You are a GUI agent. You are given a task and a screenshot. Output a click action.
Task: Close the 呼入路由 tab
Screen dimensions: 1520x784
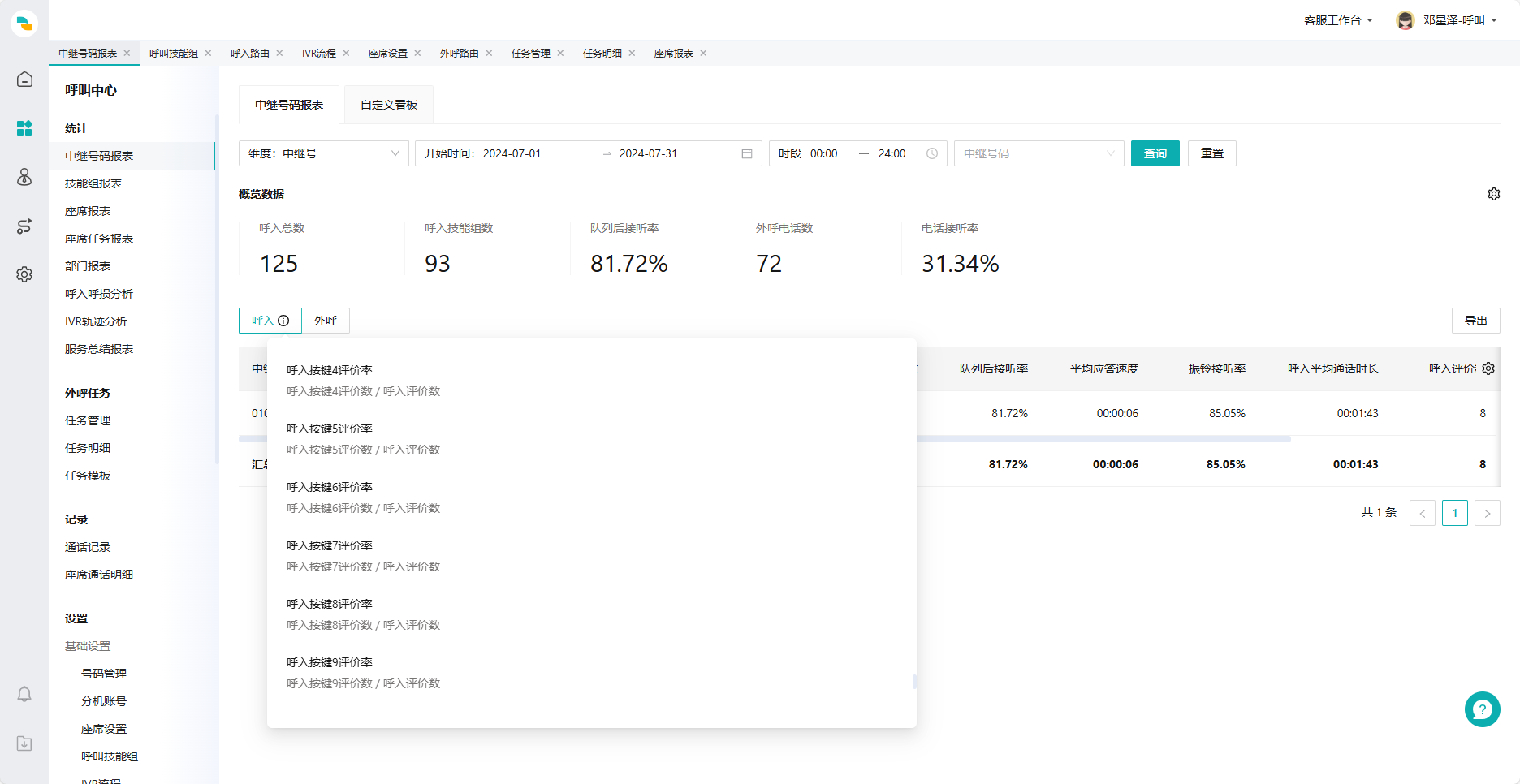coord(279,53)
